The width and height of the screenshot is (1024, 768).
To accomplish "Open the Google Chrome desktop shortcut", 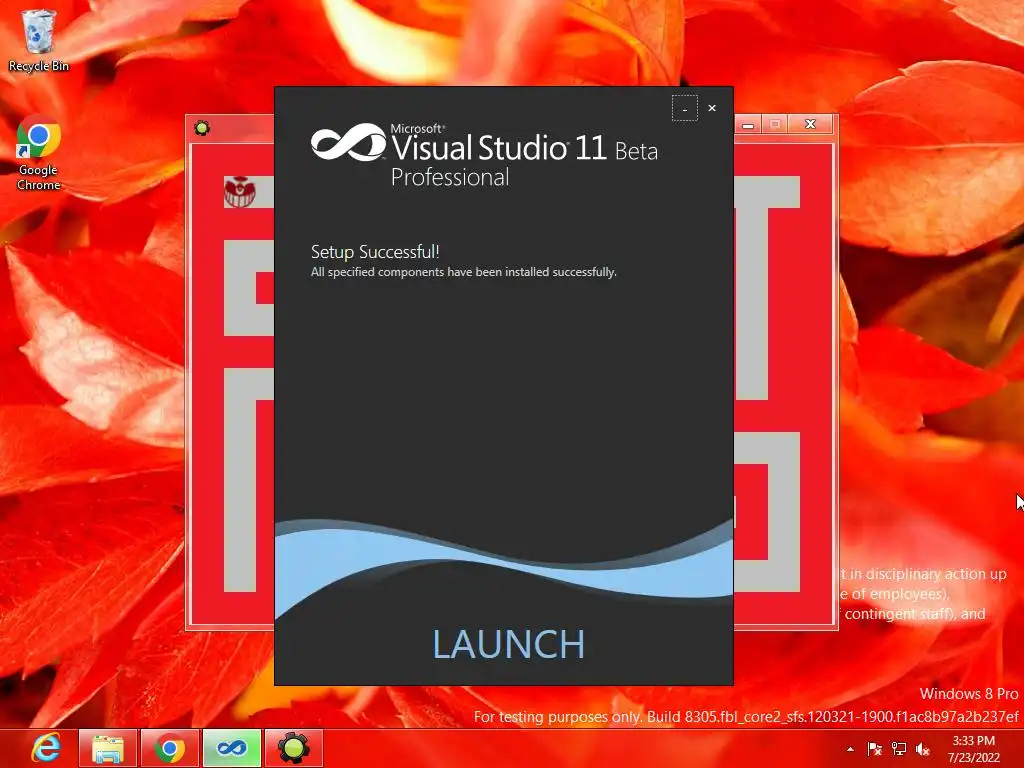I will [x=39, y=153].
